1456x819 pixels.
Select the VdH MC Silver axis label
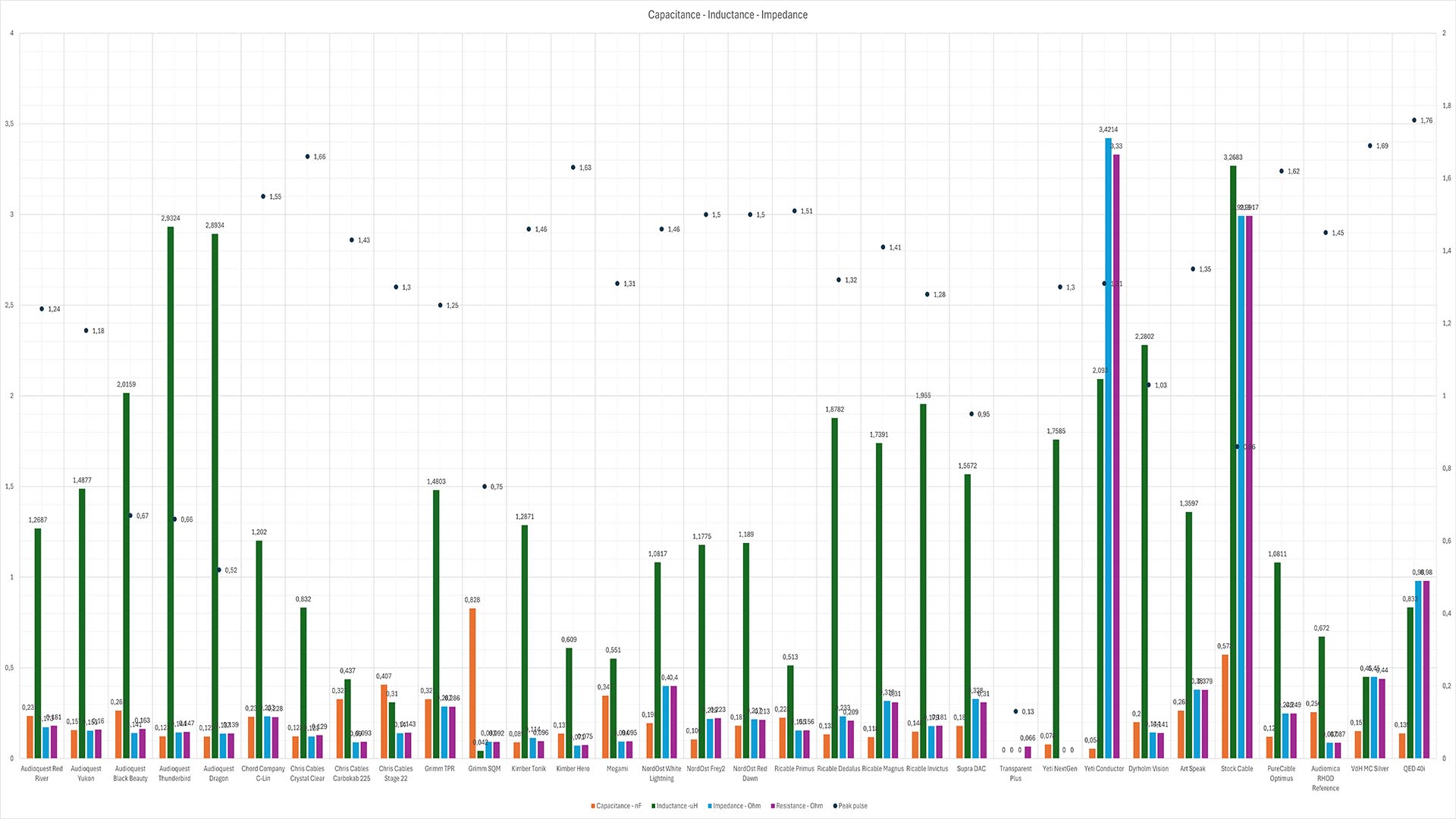[1370, 769]
